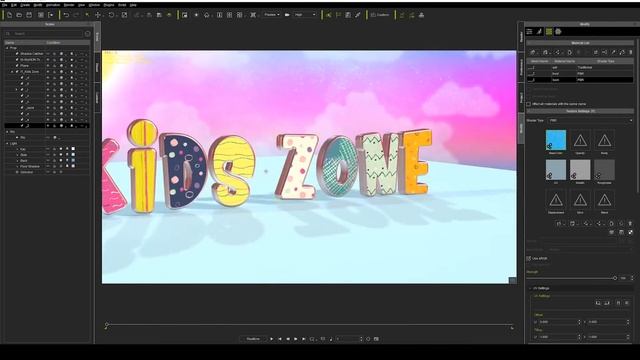Image resolution: width=640 pixels, height=360 pixels.
Task: Collapse the Light group in the Scene tree
Action: pyautogui.click(x=7, y=144)
